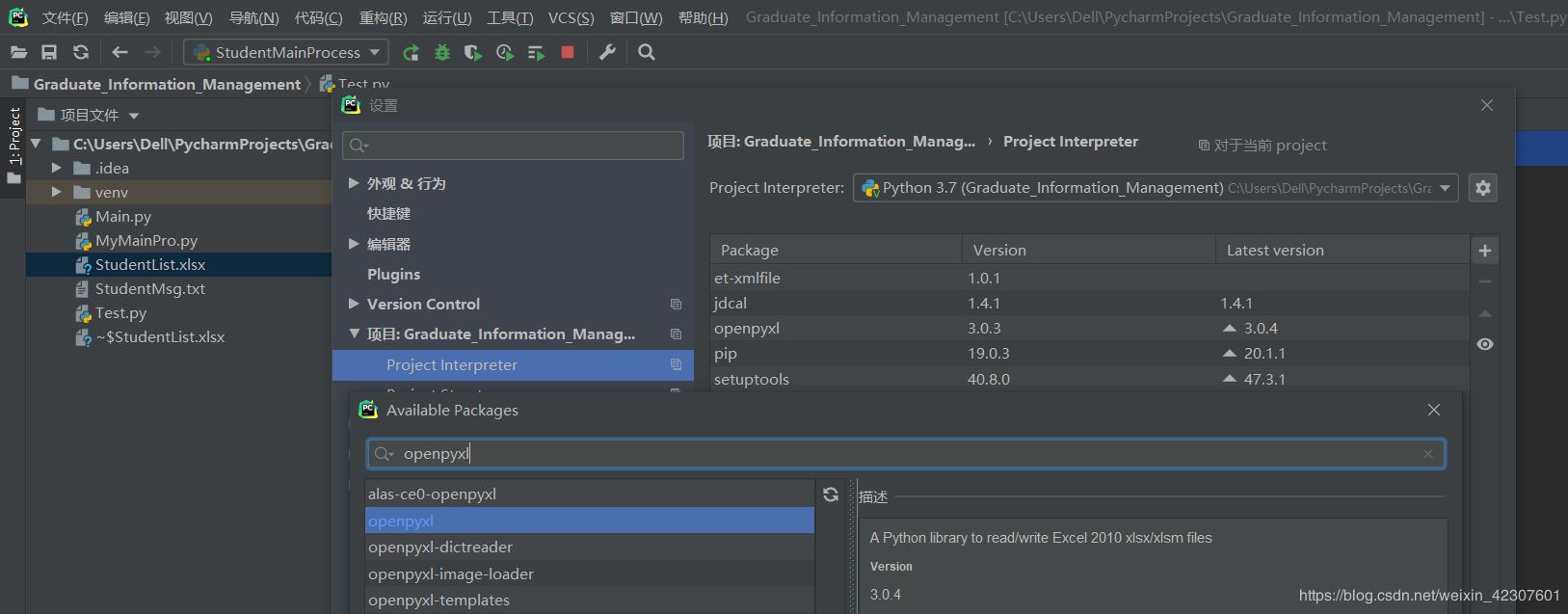Click the plus icon to install package
This screenshot has height=614, width=1568.
(x=1485, y=251)
